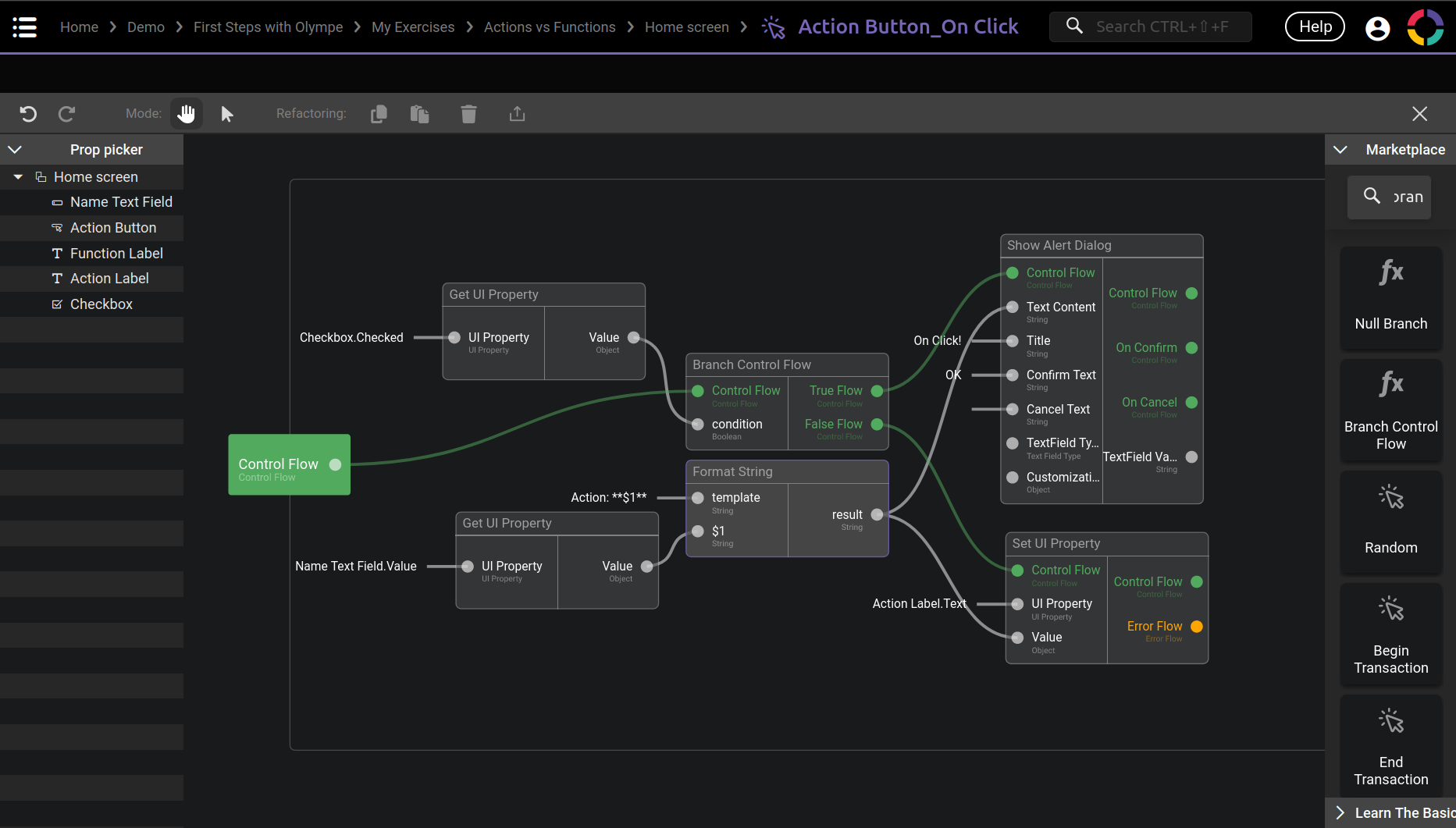The width and height of the screenshot is (1456, 828).
Task: Click the Help button
Action: [1315, 27]
